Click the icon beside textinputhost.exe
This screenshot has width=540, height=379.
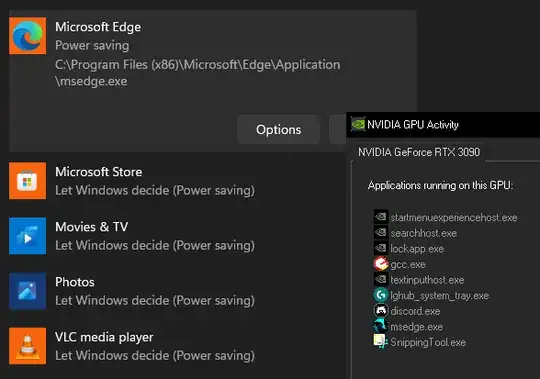(x=381, y=280)
